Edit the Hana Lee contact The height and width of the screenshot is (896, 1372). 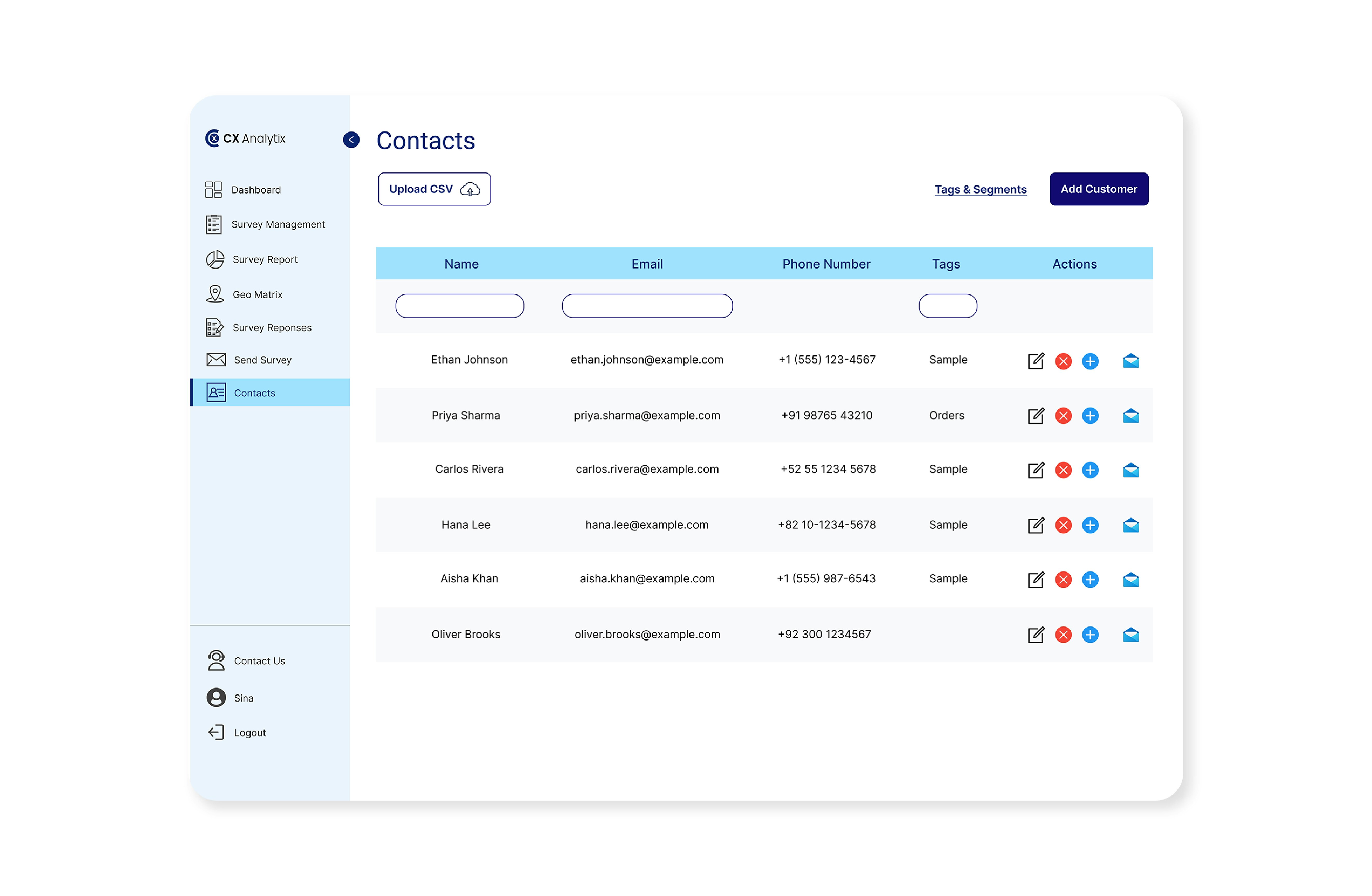coord(1036,525)
